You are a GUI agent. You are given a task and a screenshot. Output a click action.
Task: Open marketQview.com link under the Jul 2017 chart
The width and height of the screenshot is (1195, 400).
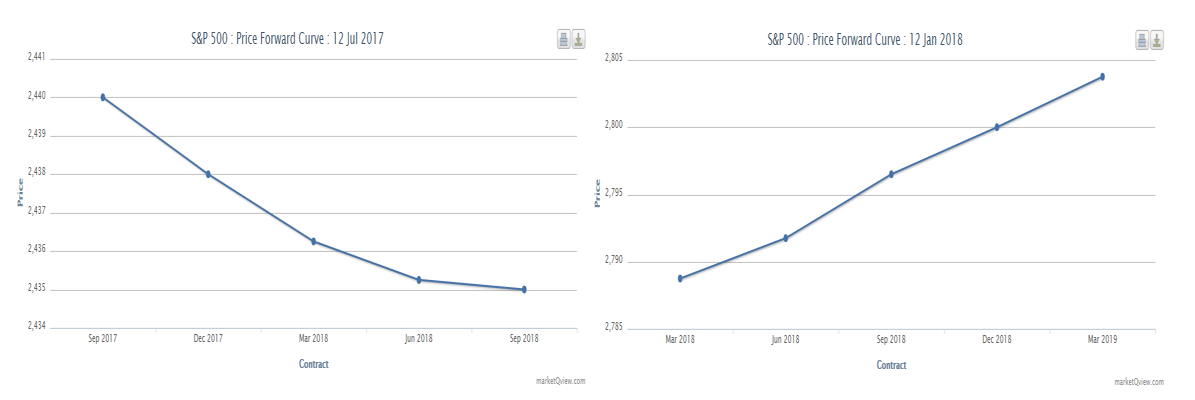click(561, 381)
